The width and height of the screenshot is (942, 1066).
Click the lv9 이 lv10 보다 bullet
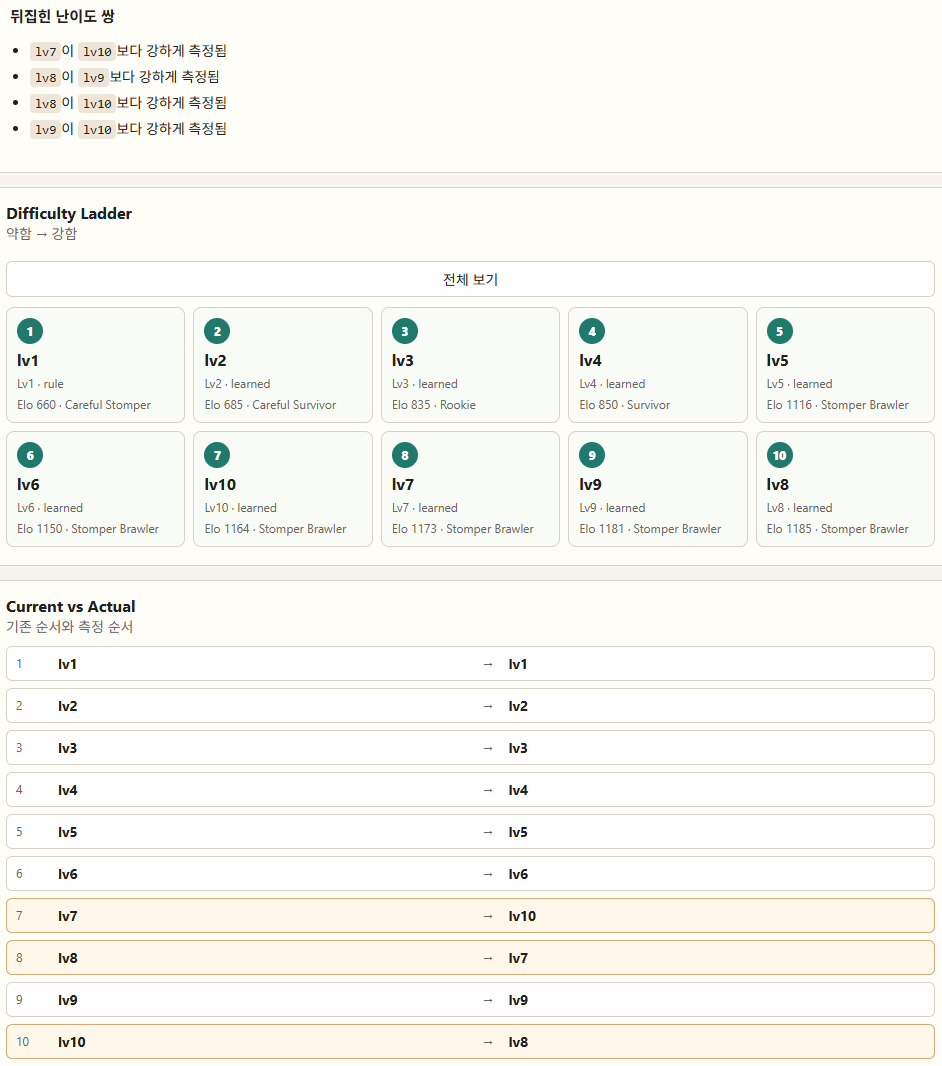128,128
